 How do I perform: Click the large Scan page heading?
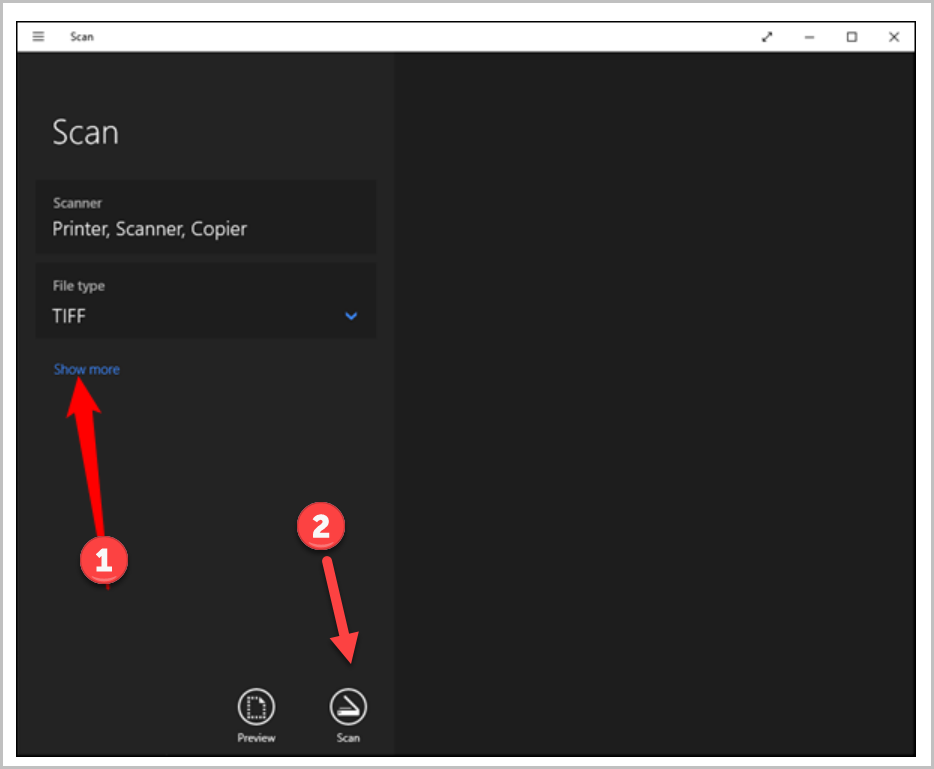[x=85, y=133]
